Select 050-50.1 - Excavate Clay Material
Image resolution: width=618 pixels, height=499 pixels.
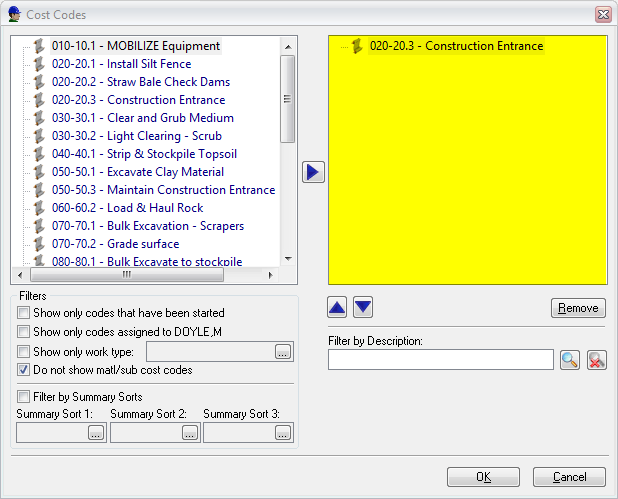[138, 172]
